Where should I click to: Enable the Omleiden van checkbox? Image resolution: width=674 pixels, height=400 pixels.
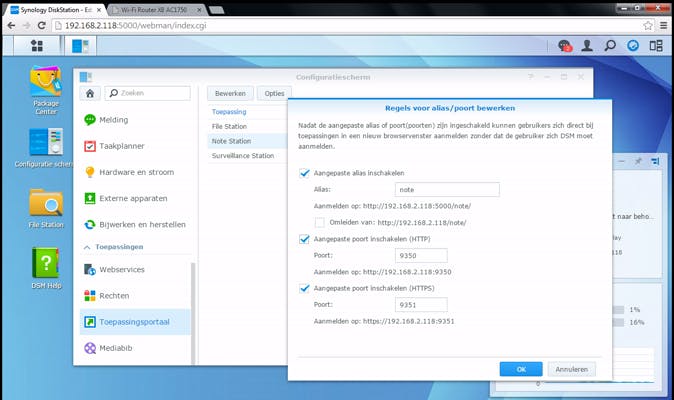319,223
